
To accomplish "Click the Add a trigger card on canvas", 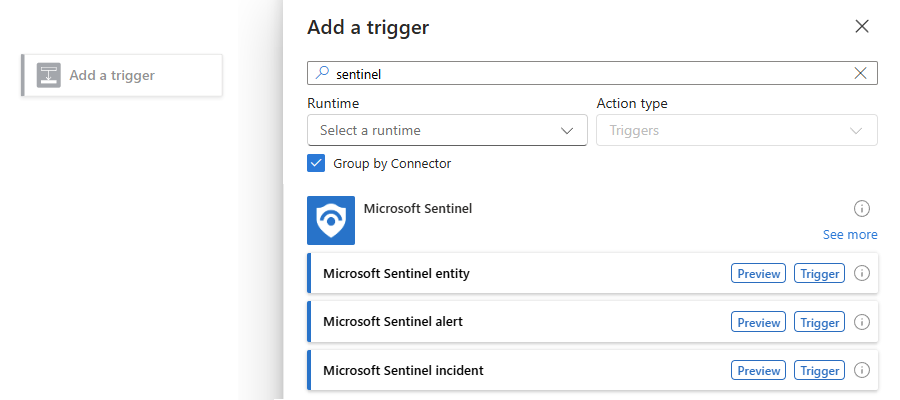I will (122, 75).
